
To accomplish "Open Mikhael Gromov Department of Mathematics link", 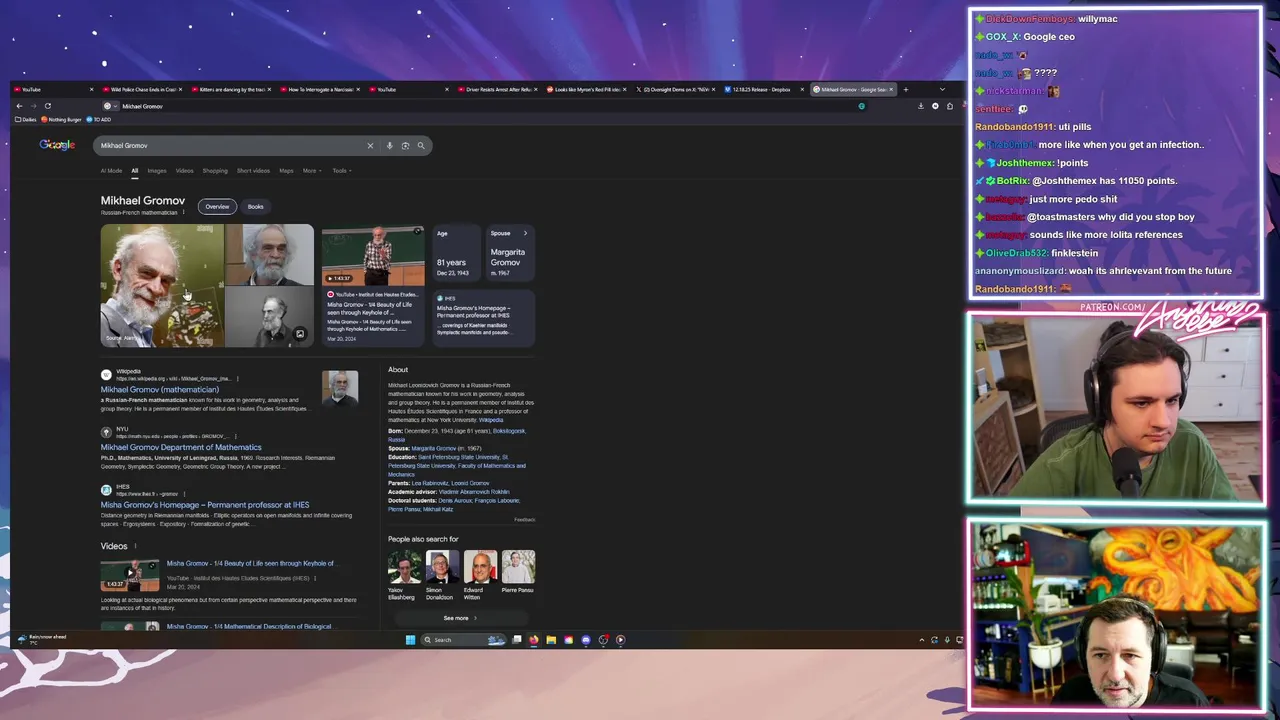I will pyautogui.click(x=181, y=448).
